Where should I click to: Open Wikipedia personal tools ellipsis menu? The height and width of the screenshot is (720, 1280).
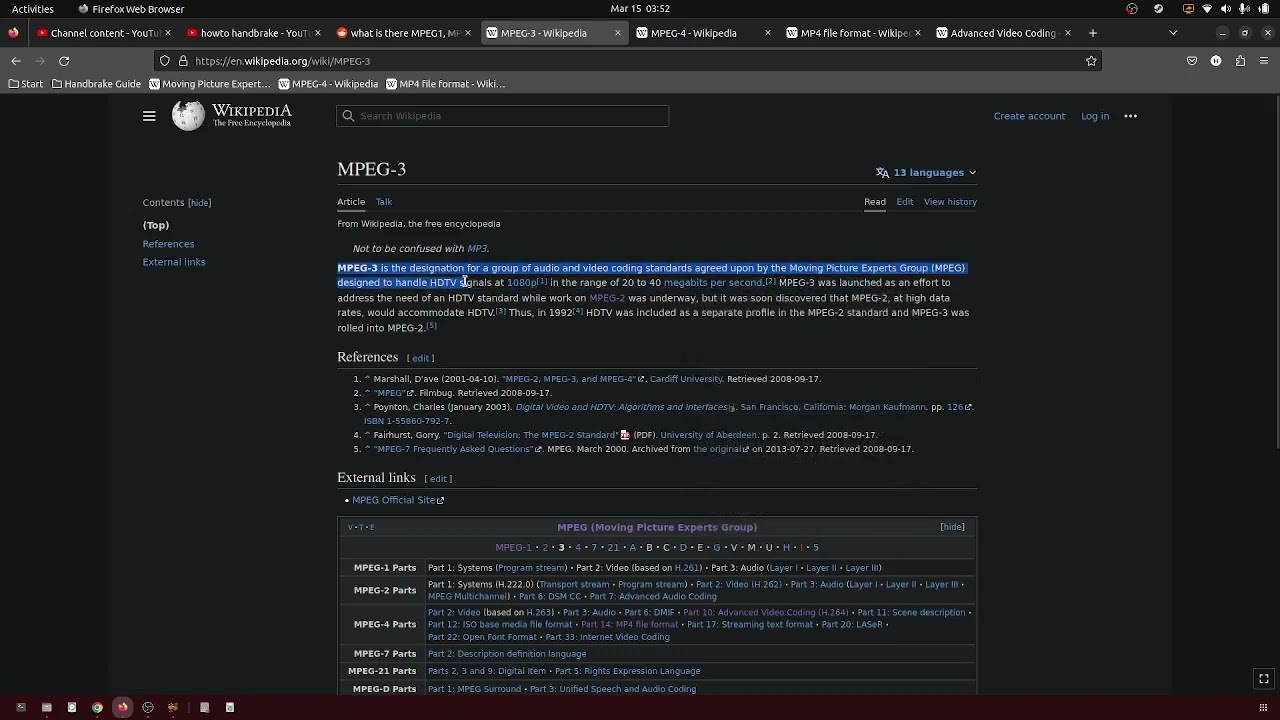click(1131, 116)
